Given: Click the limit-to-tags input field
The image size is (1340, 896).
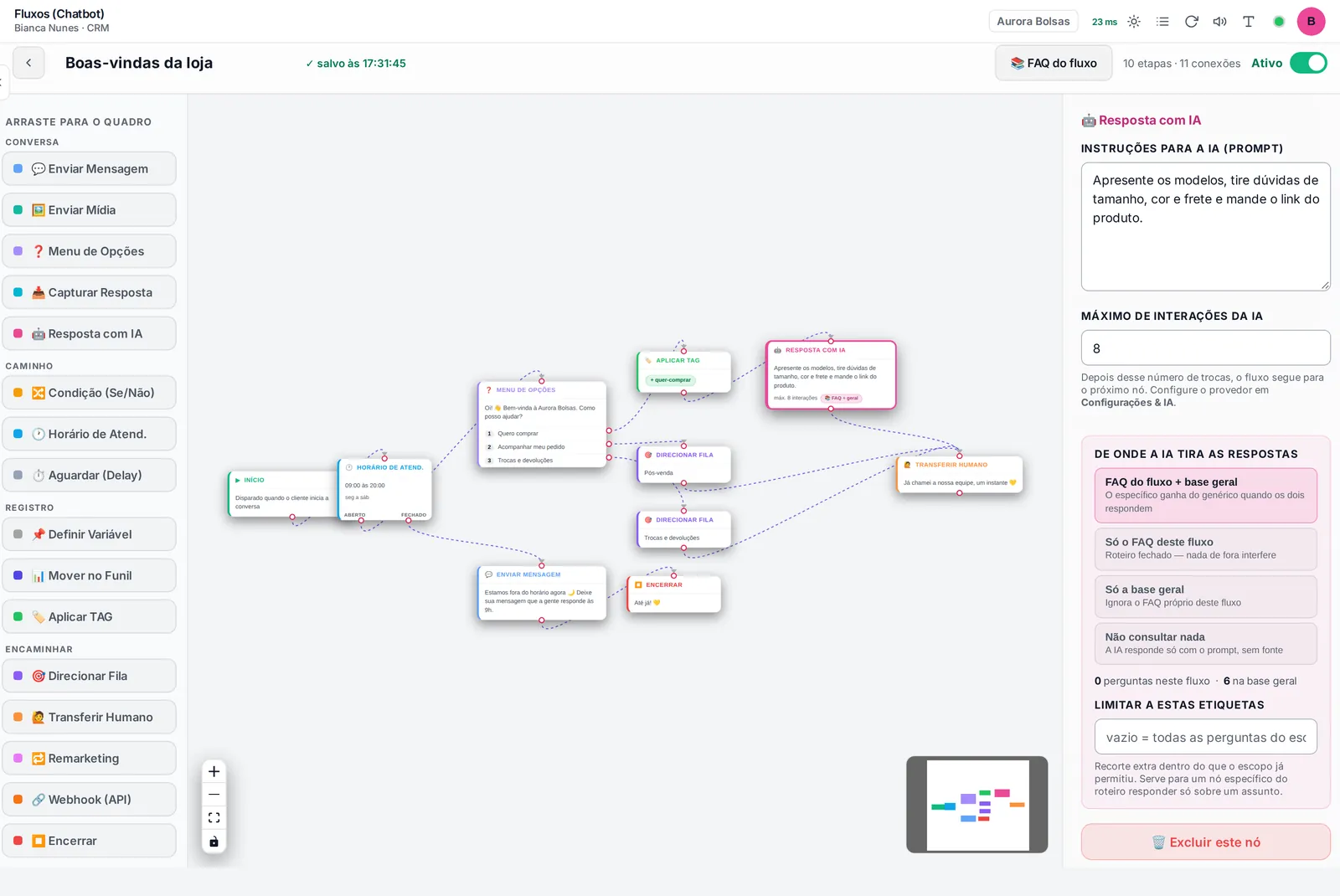Looking at the screenshot, I should click(1205, 737).
